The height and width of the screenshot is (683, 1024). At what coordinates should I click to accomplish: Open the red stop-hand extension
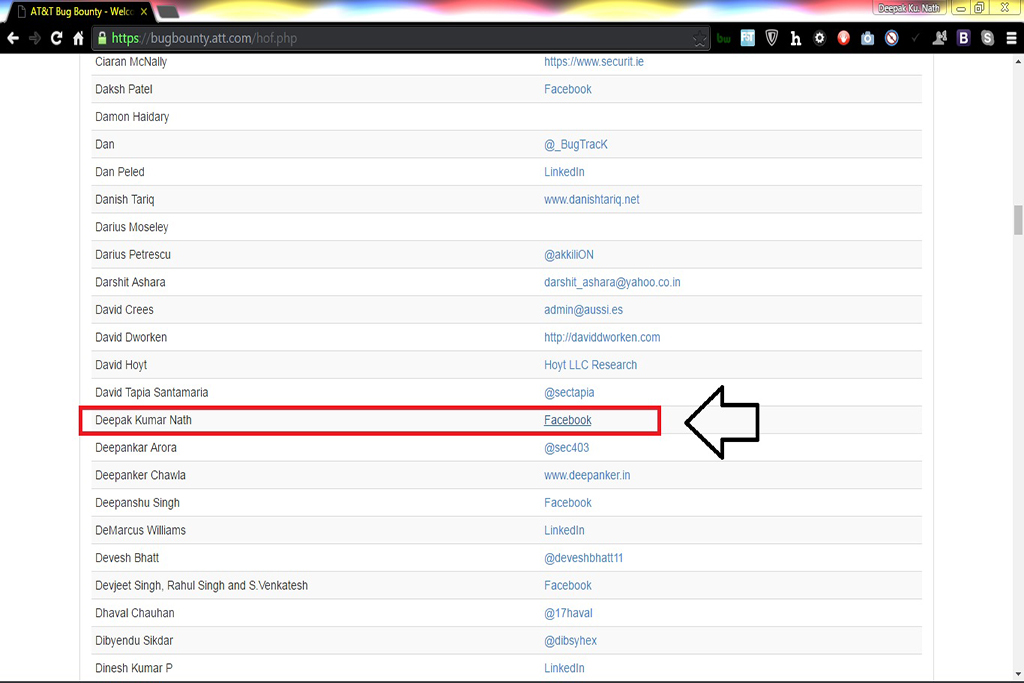pos(844,39)
